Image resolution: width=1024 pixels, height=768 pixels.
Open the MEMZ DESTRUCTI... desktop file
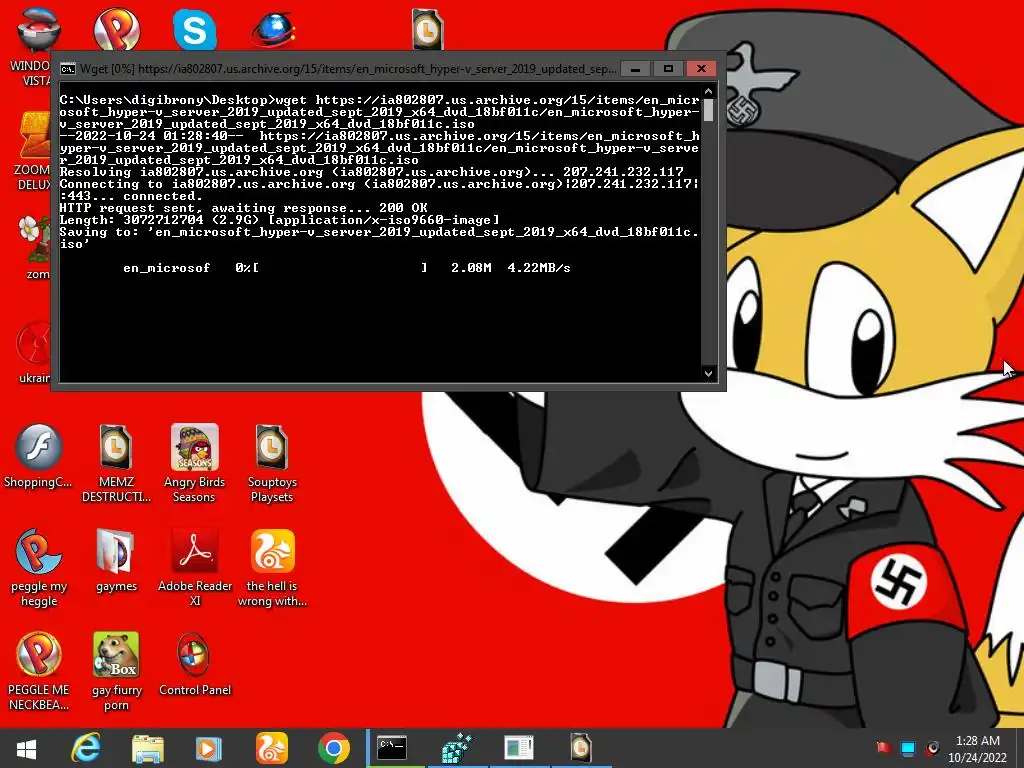click(116, 463)
